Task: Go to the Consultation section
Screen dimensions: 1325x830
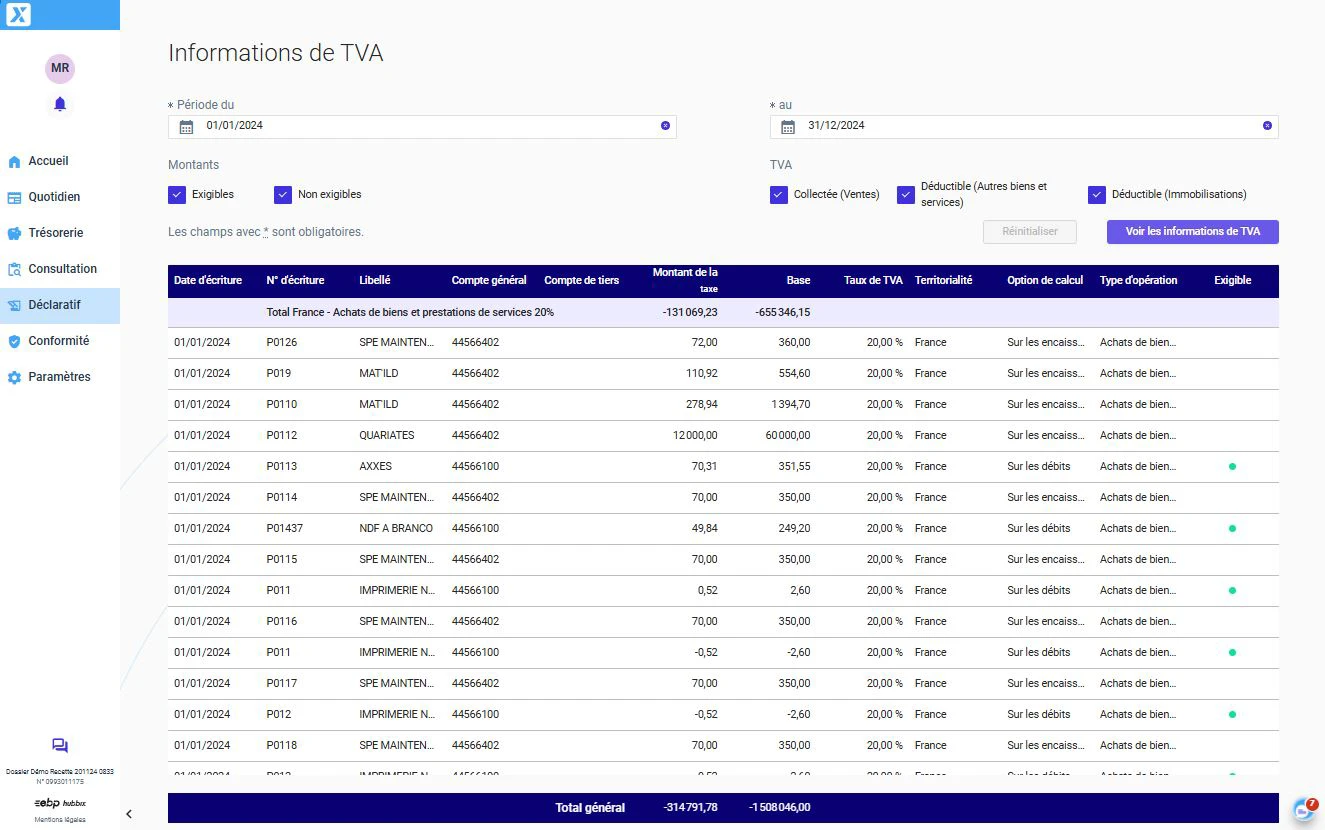Action: pos(62,269)
